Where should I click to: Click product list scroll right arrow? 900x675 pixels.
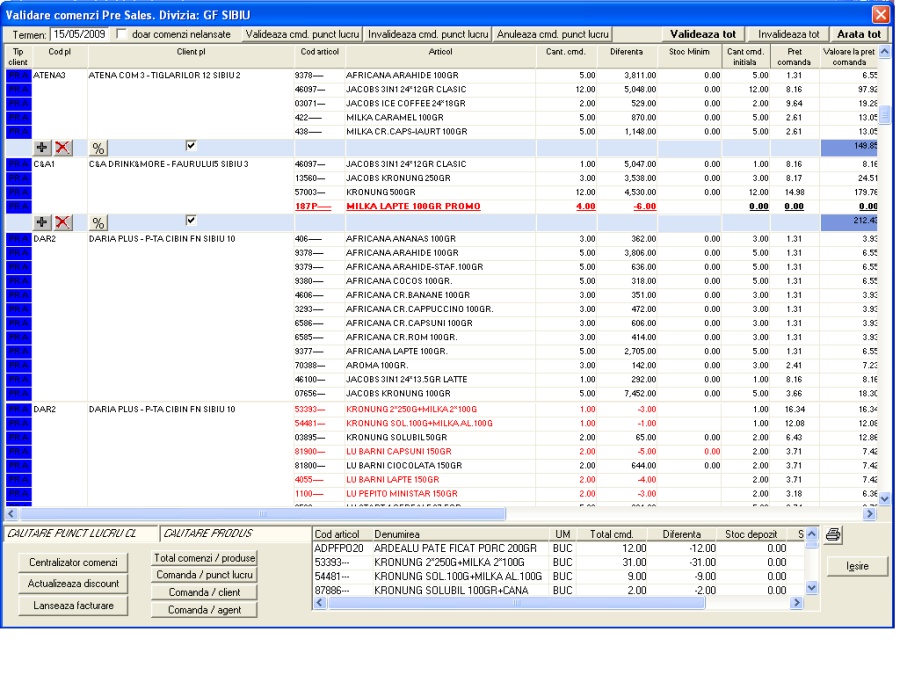[x=796, y=603]
